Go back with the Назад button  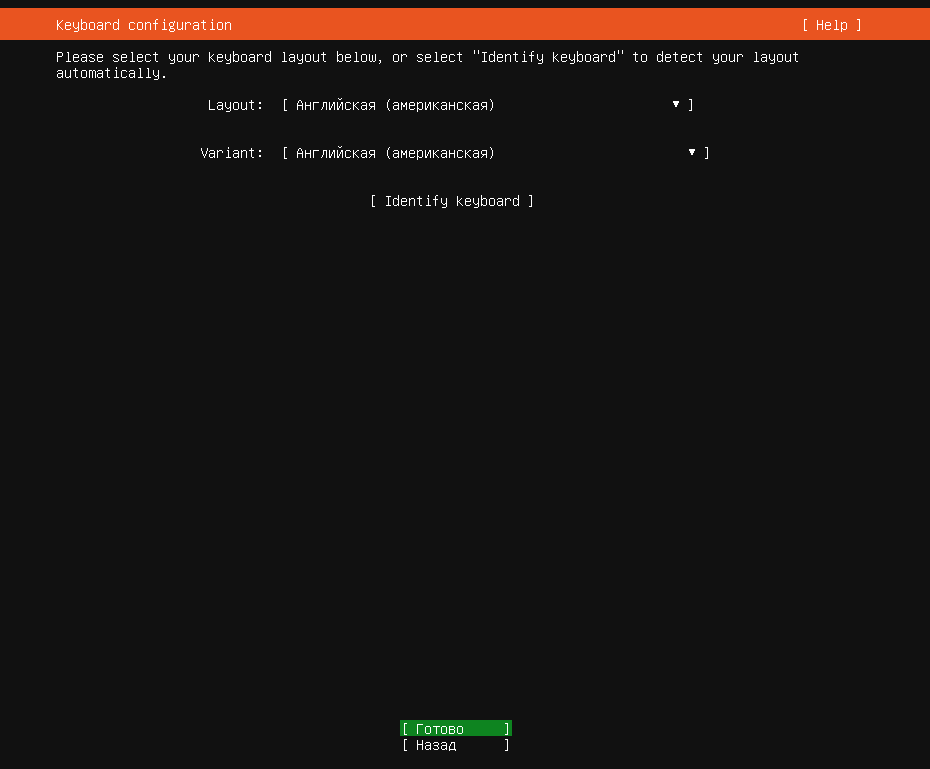[x=456, y=745]
